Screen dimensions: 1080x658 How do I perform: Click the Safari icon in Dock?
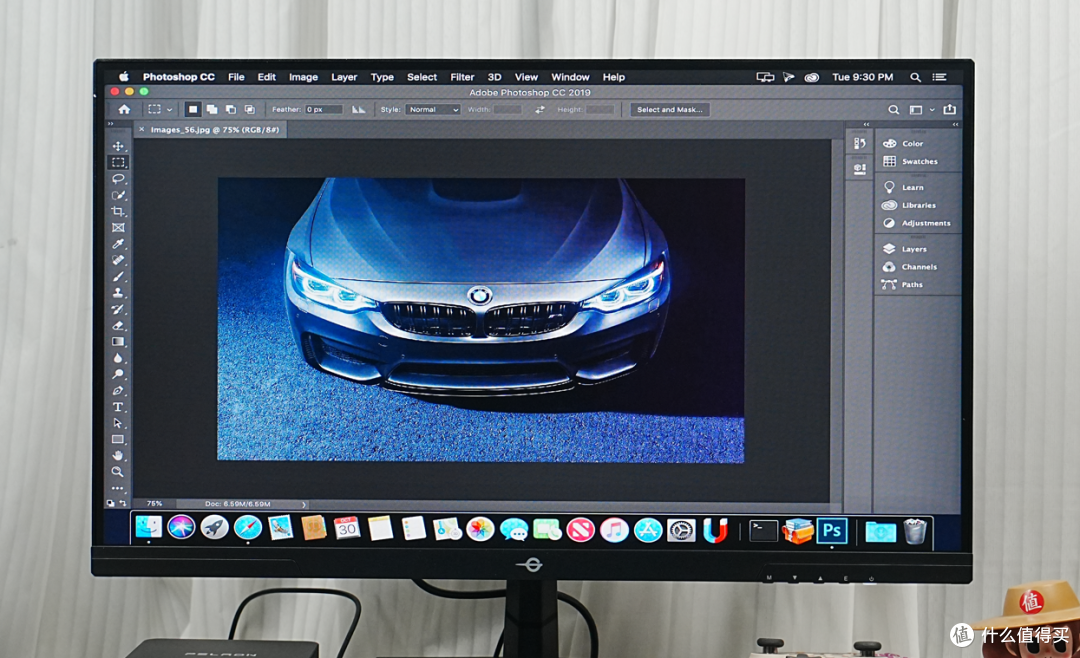[247, 528]
